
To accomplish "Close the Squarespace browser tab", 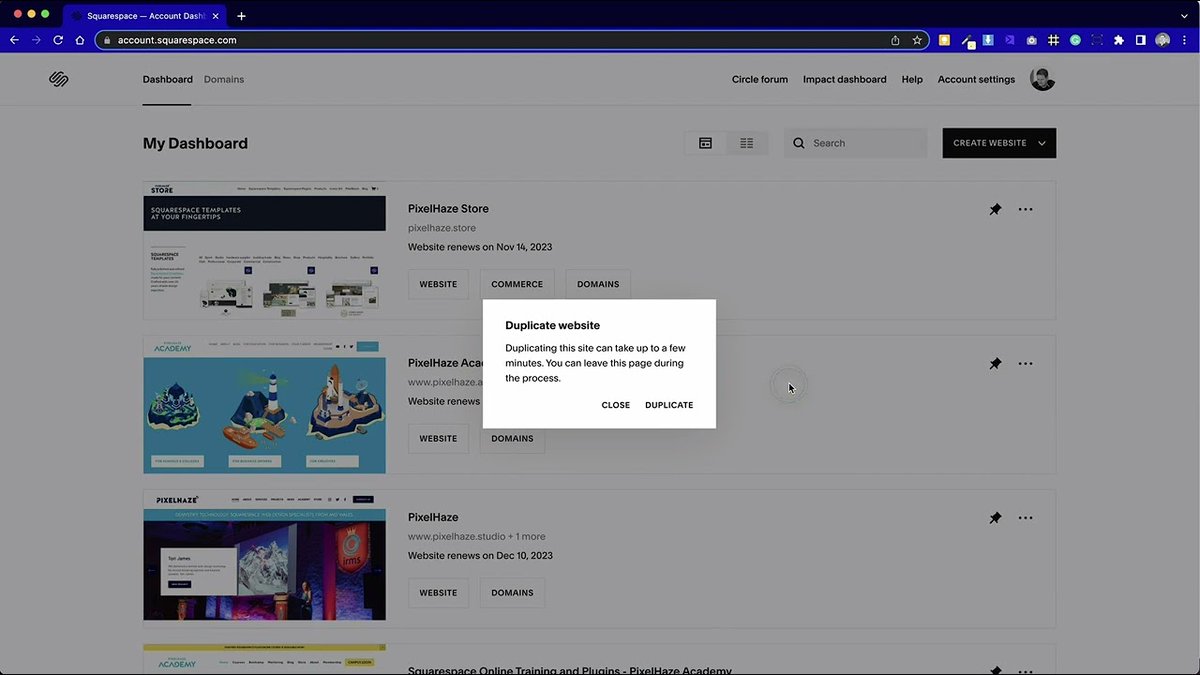I will click(x=216, y=16).
